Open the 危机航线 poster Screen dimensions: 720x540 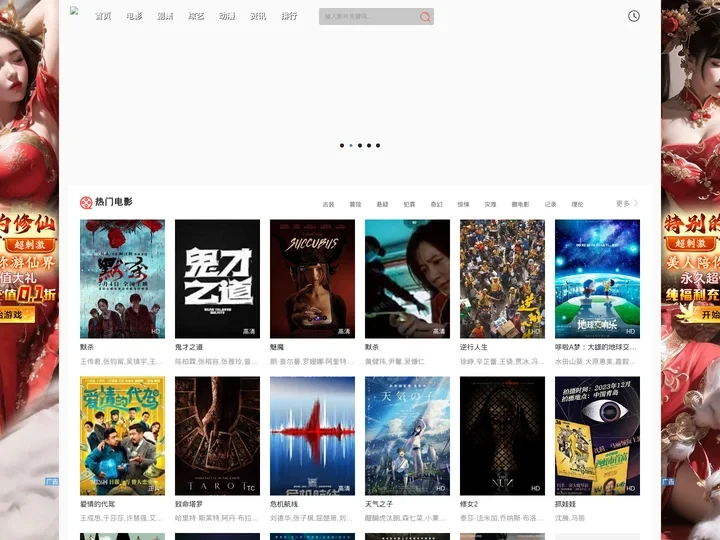(x=312, y=436)
